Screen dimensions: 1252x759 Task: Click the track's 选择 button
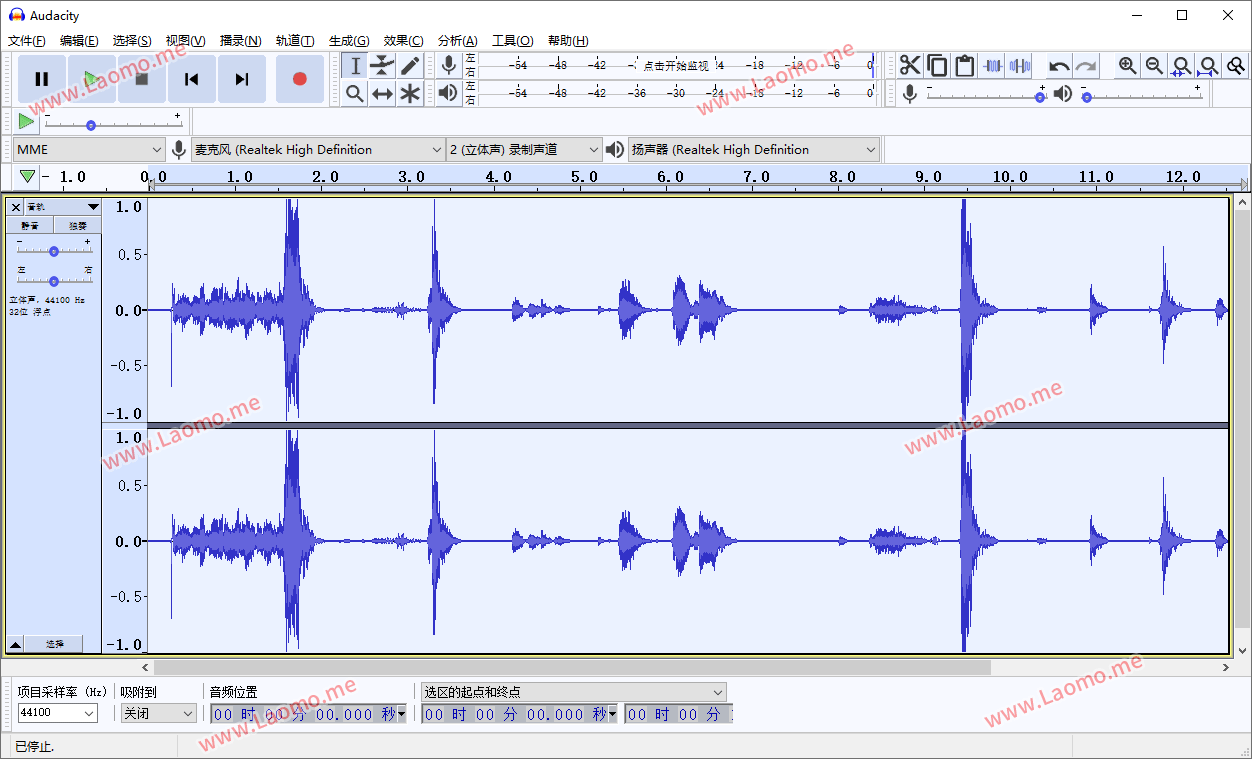[x=55, y=644]
